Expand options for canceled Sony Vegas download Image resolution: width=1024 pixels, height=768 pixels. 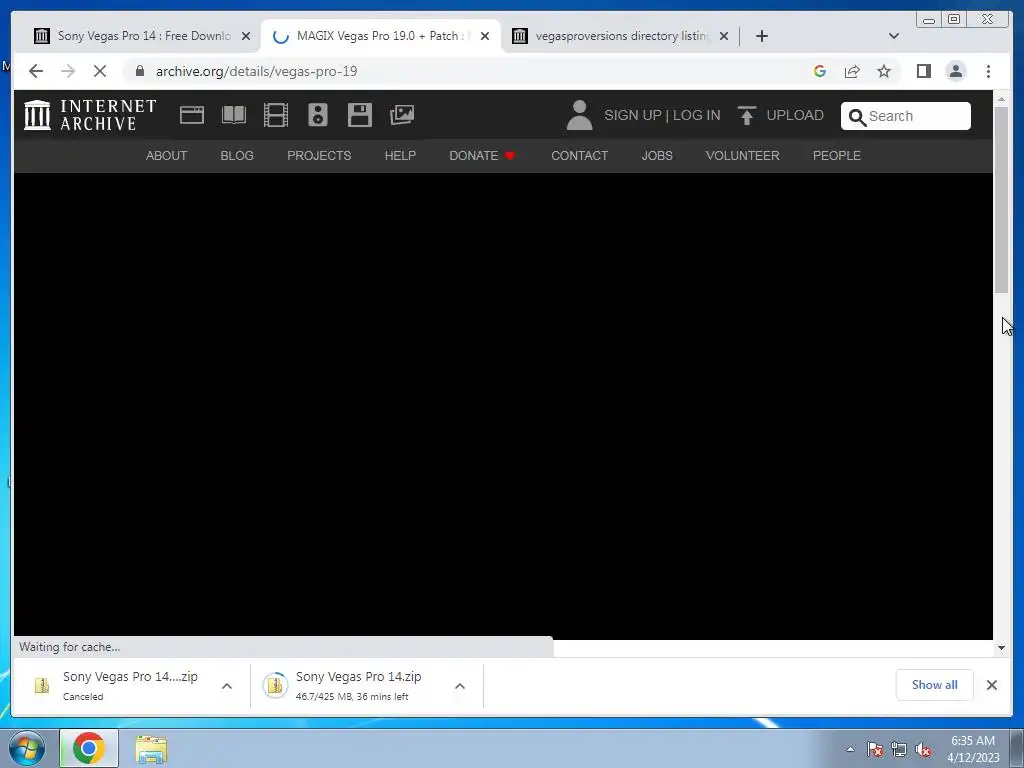[x=227, y=686]
